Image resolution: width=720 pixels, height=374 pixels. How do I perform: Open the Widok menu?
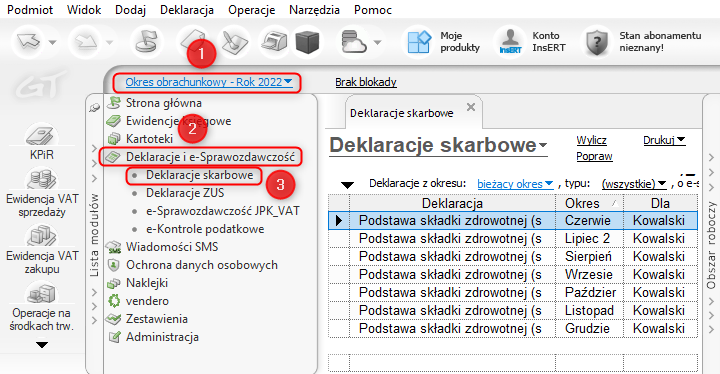84,10
